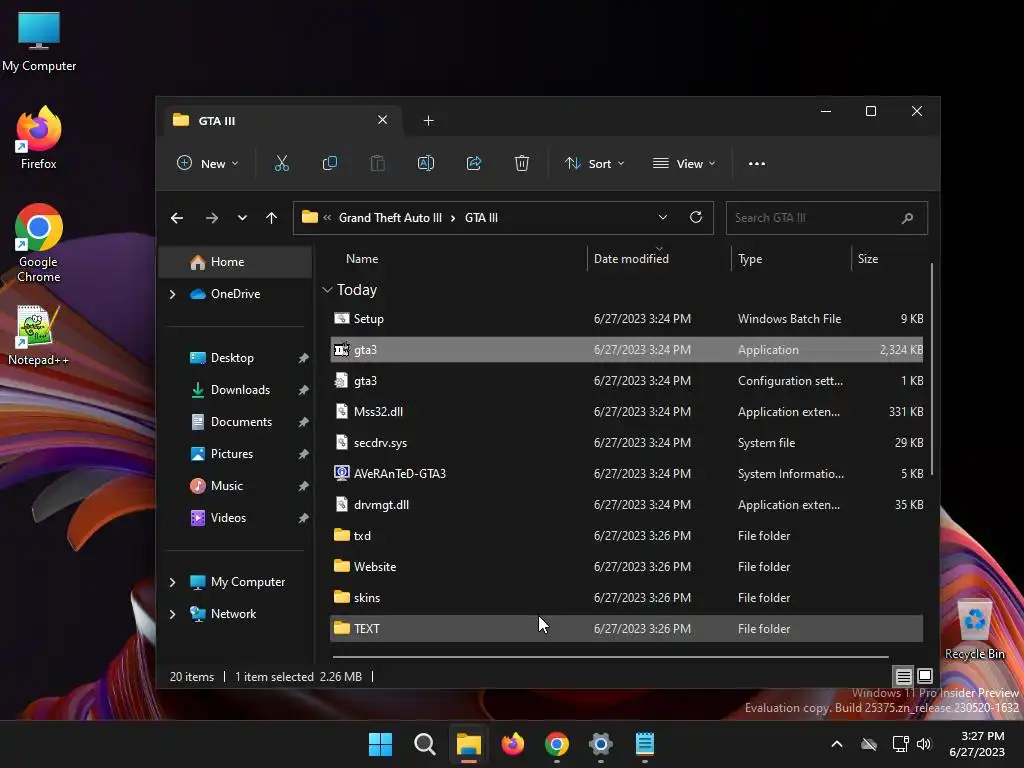Click the search magnifier in search box
Viewport: 1024px width, 768px height.
907,218
